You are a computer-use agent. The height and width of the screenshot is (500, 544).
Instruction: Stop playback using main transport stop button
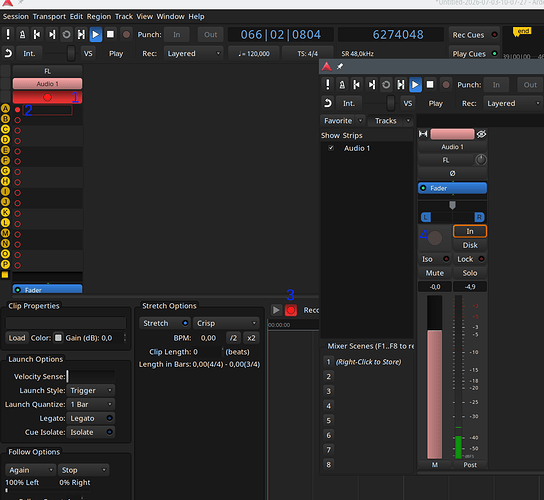(110, 34)
